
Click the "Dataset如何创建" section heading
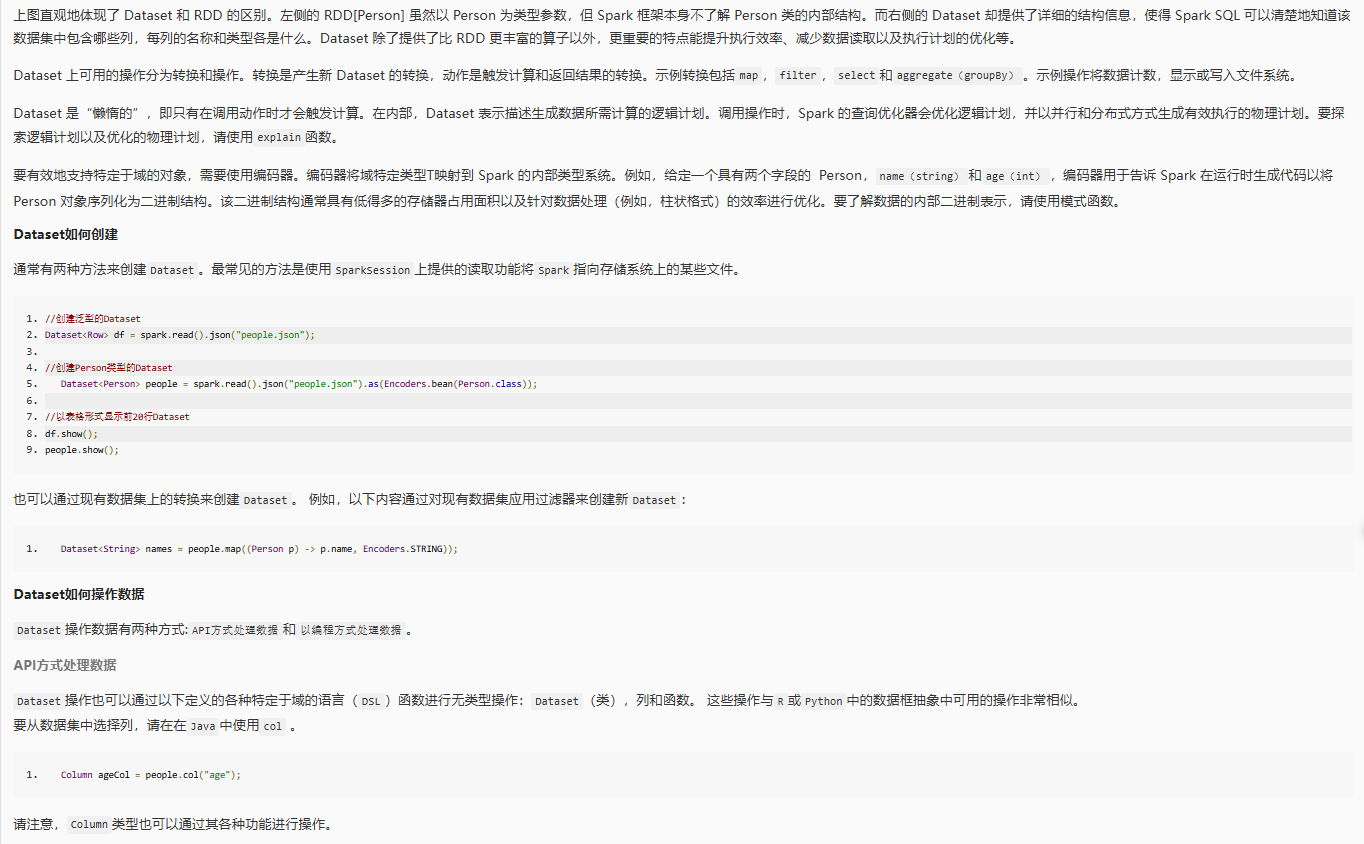tap(66, 234)
